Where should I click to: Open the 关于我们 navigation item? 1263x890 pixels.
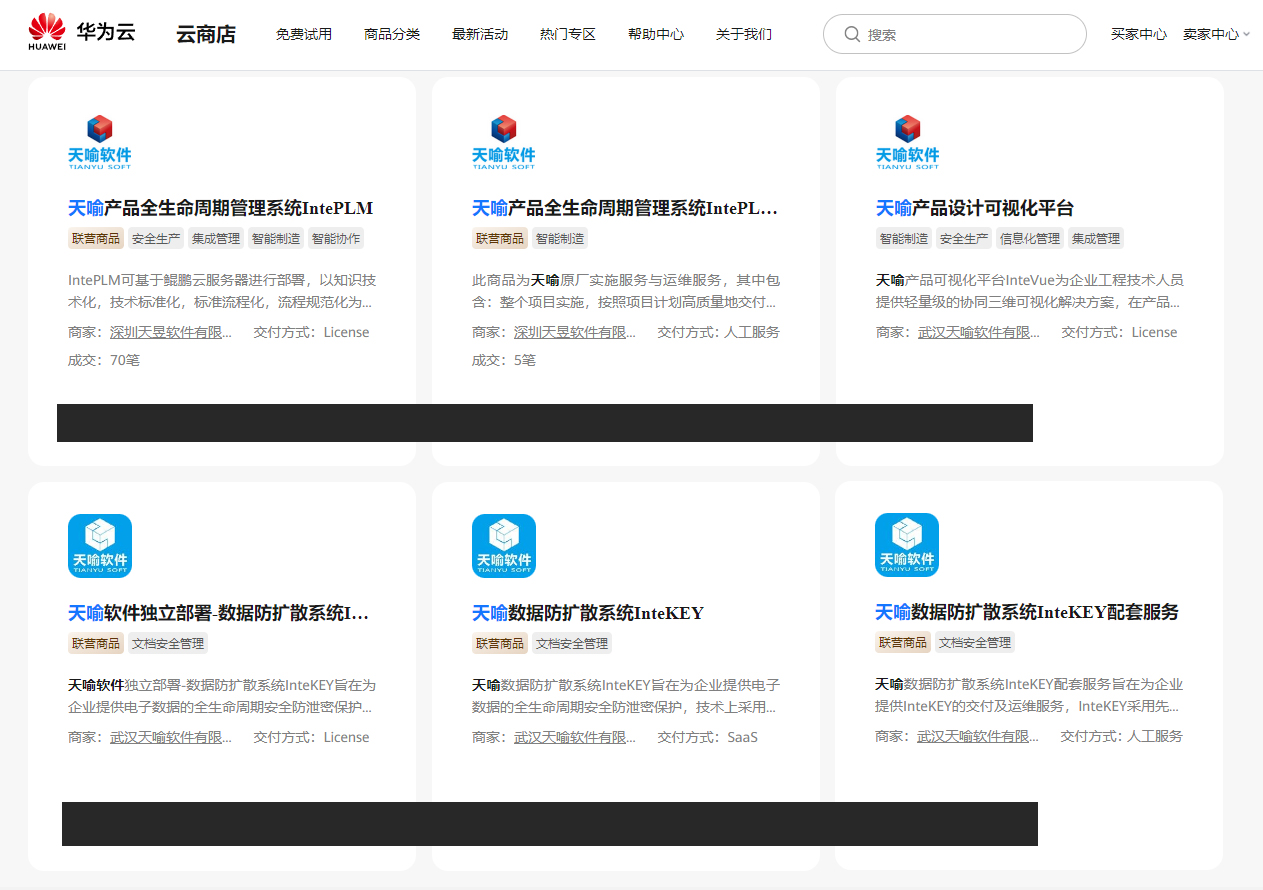point(744,34)
